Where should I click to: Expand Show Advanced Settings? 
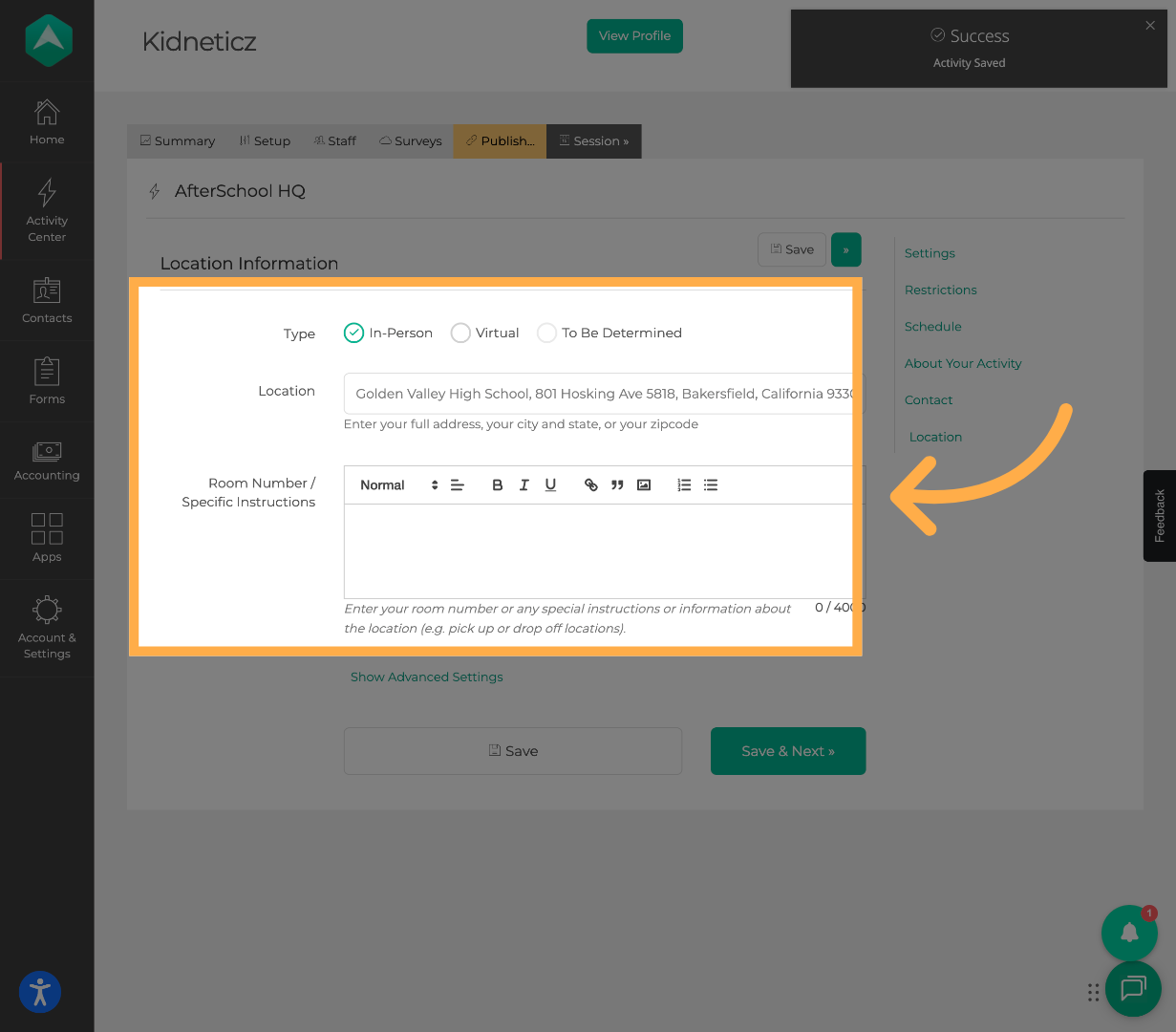pyautogui.click(x=426, y=677)
